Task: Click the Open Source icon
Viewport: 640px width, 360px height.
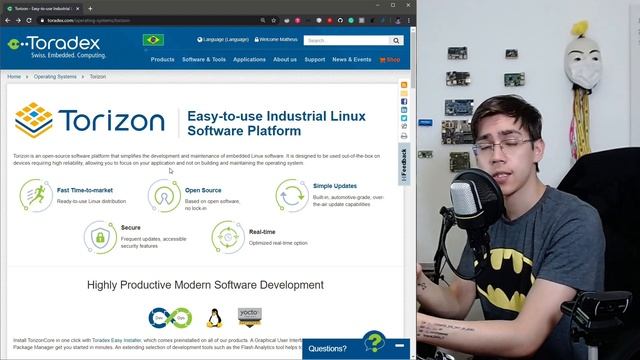Action: (164, 196)
